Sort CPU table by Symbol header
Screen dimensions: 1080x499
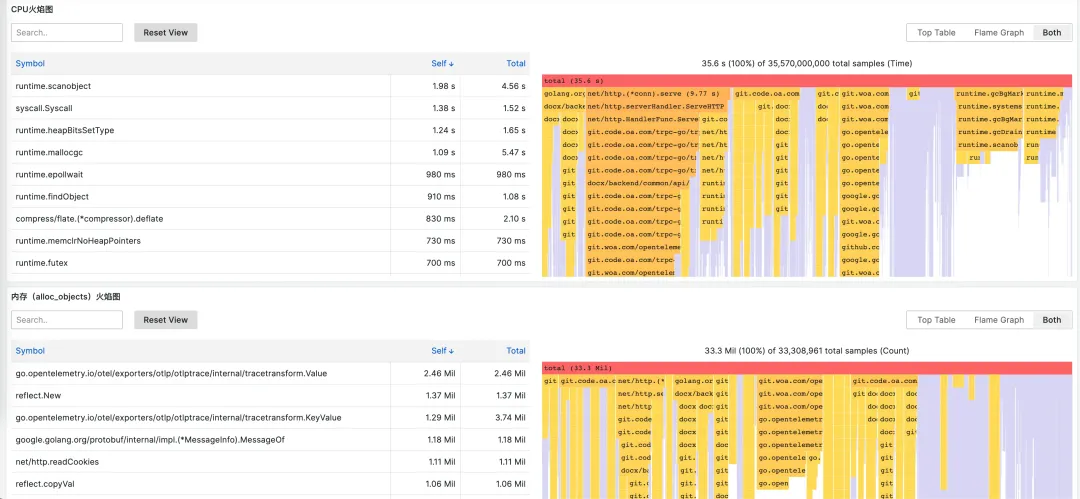pos(30,63)
